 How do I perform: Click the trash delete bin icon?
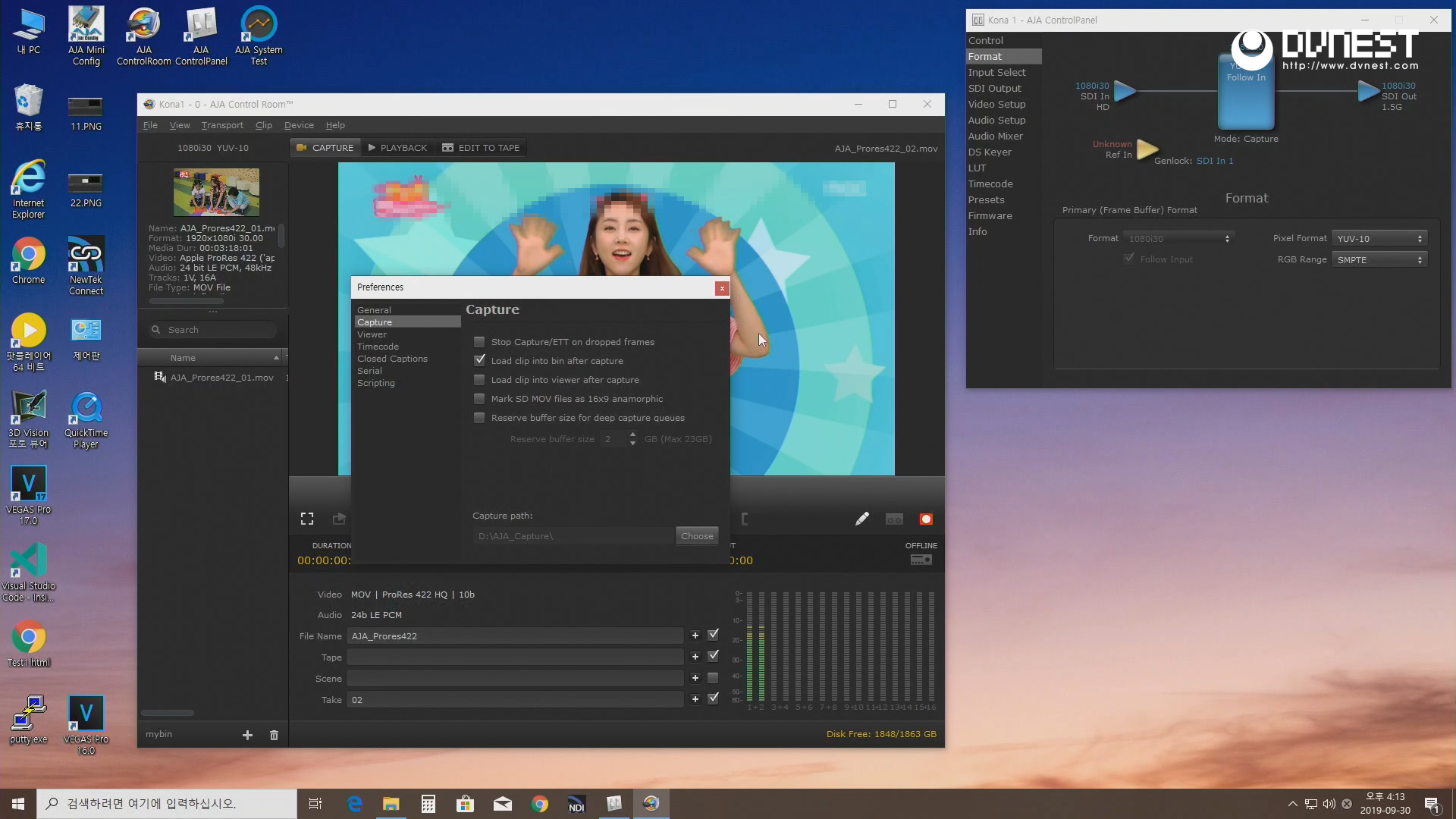[275, 735]
